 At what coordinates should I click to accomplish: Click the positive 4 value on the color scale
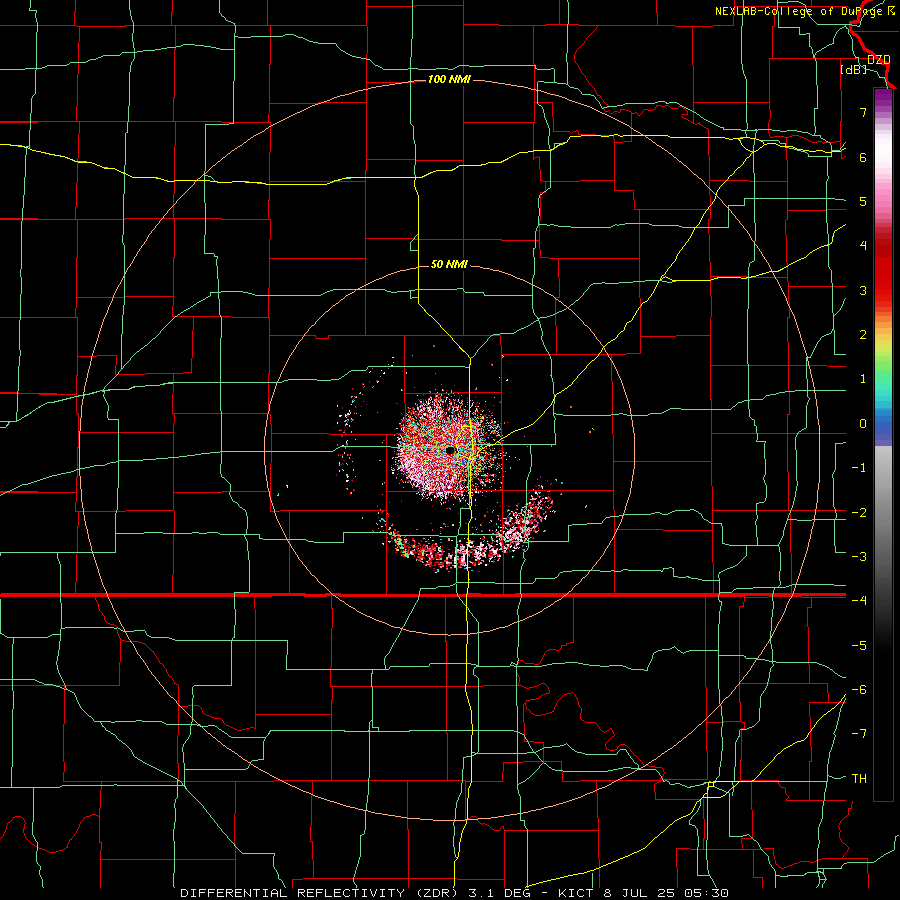(x=863, y=246)
